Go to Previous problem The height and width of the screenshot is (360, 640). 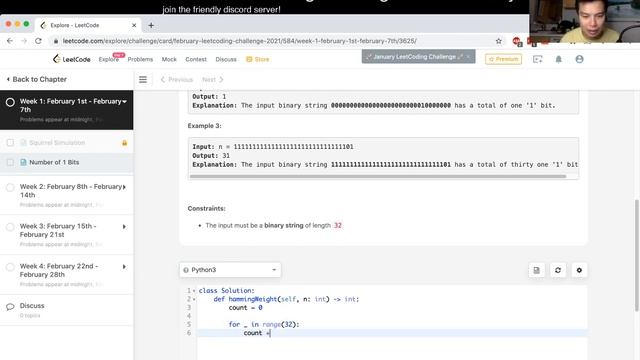[x=177, y=80]
